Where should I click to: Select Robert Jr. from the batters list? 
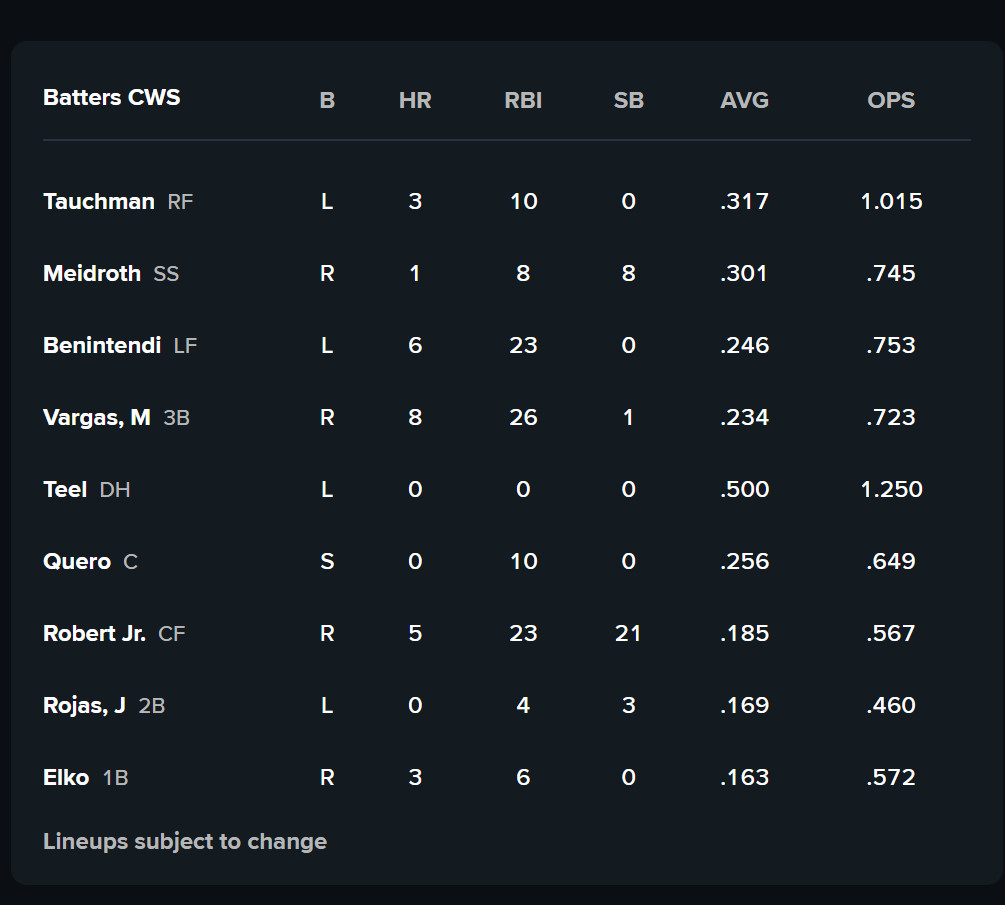[x=94, y=633]
